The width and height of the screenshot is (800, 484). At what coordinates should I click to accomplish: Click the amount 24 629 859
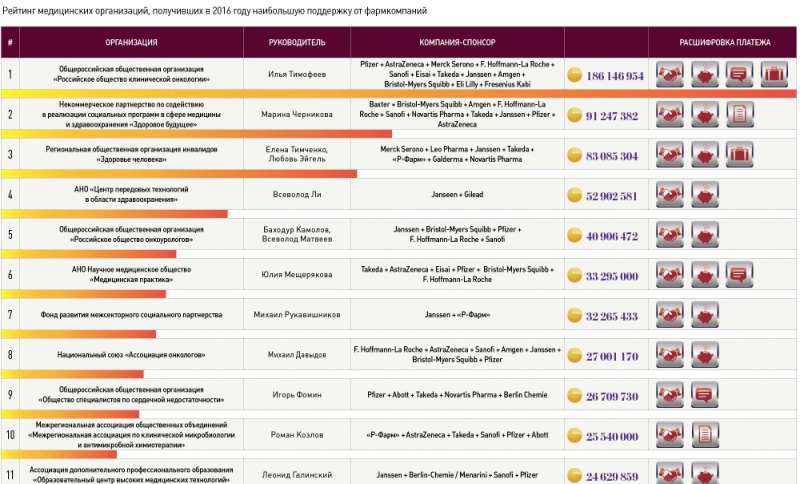pos(612,477)
